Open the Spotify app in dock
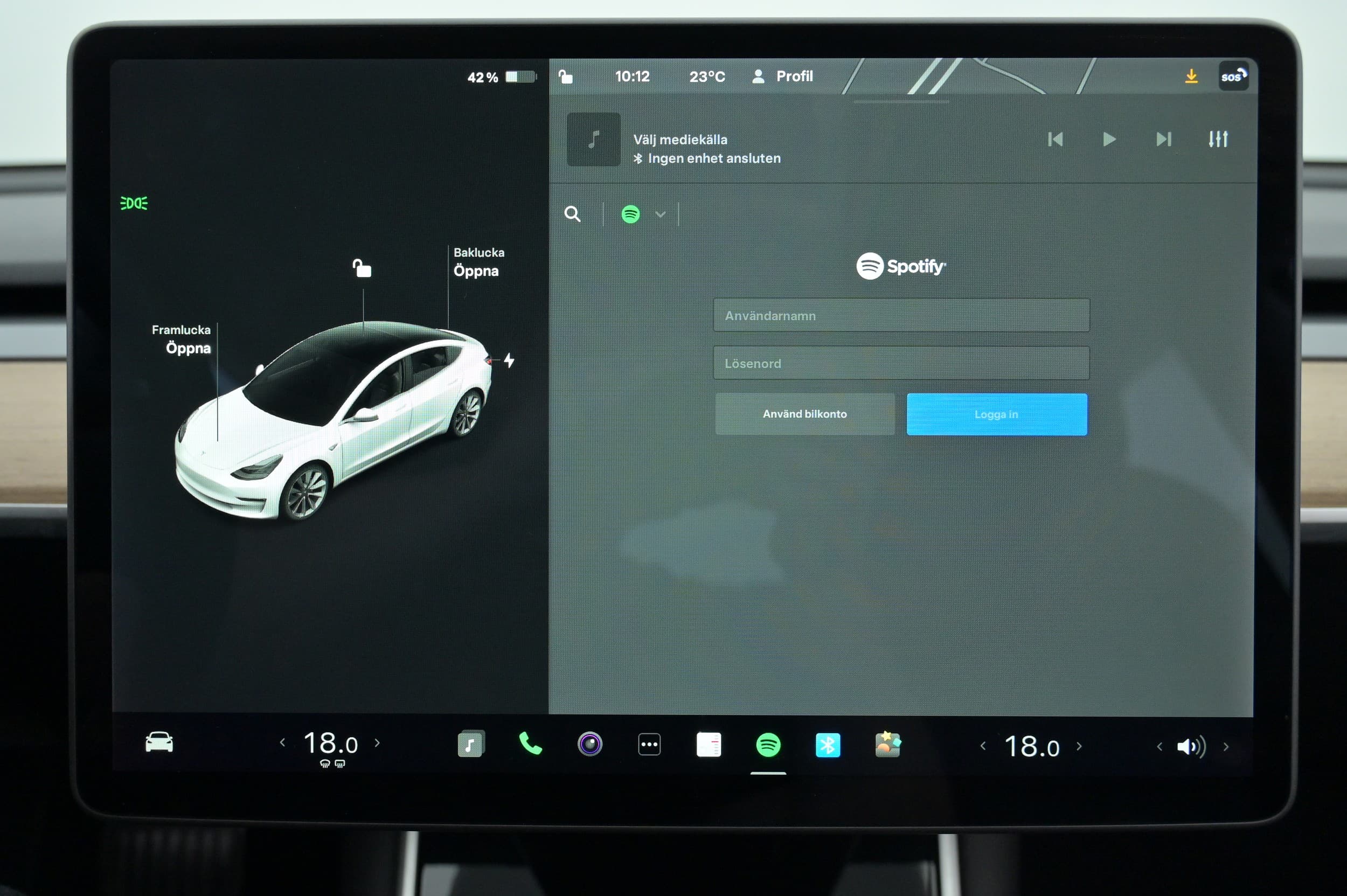The height and width of the screenshot is (896, 1347). 768,745
